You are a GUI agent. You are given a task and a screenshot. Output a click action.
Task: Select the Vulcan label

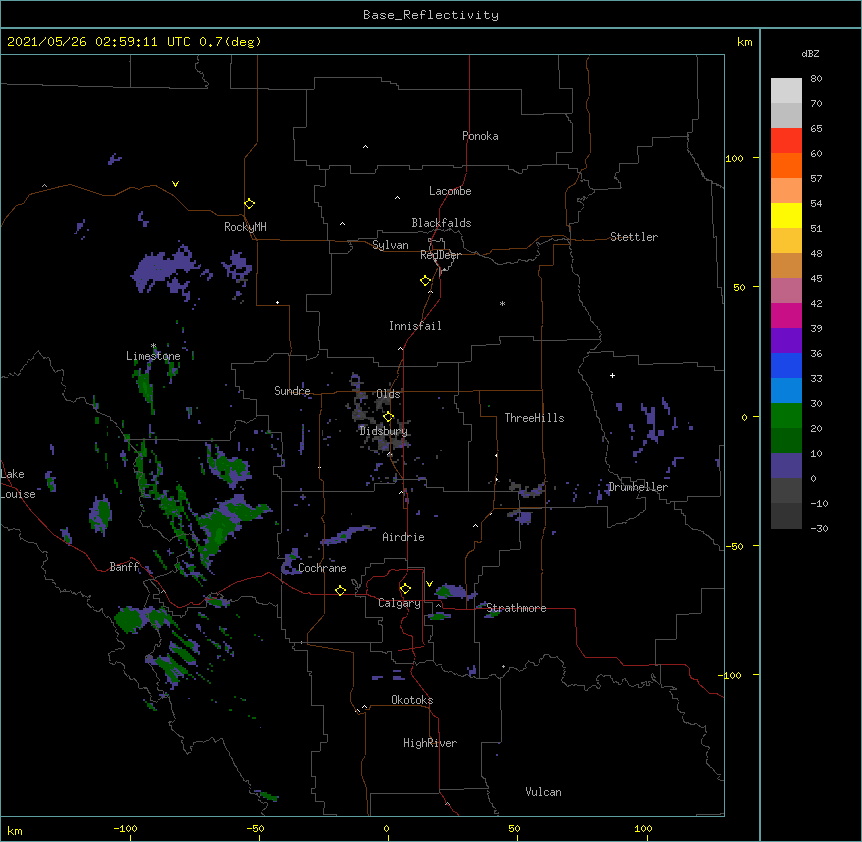pos(543,792)
